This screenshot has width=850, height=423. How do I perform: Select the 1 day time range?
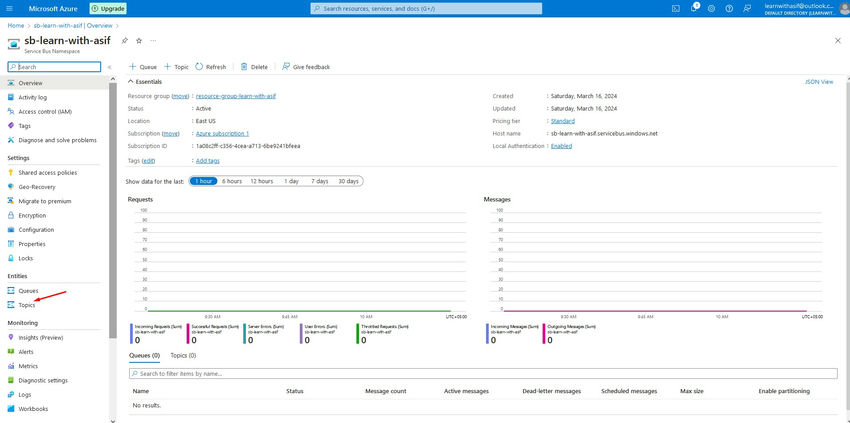click(291, 181)
